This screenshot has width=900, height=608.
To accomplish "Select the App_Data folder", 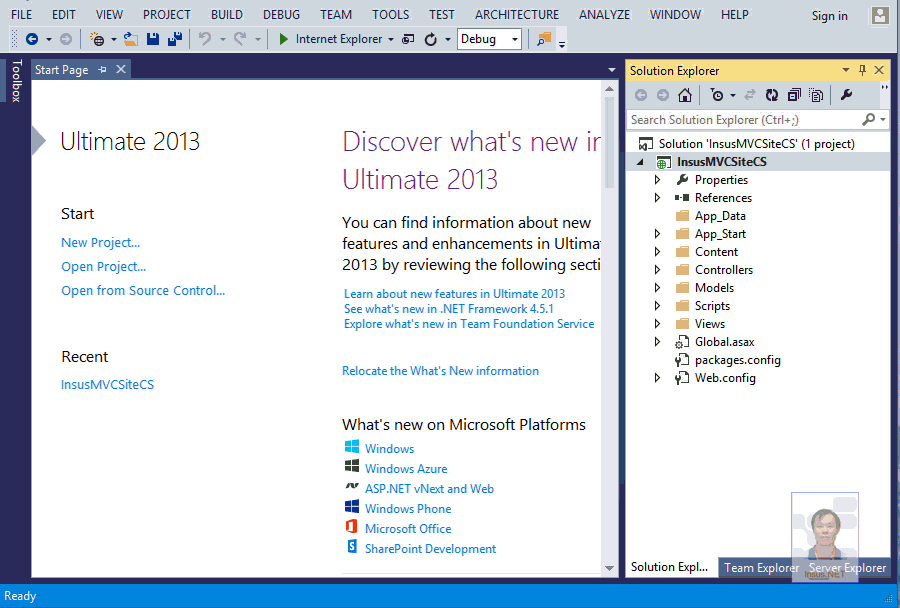I will pos(720,216).
